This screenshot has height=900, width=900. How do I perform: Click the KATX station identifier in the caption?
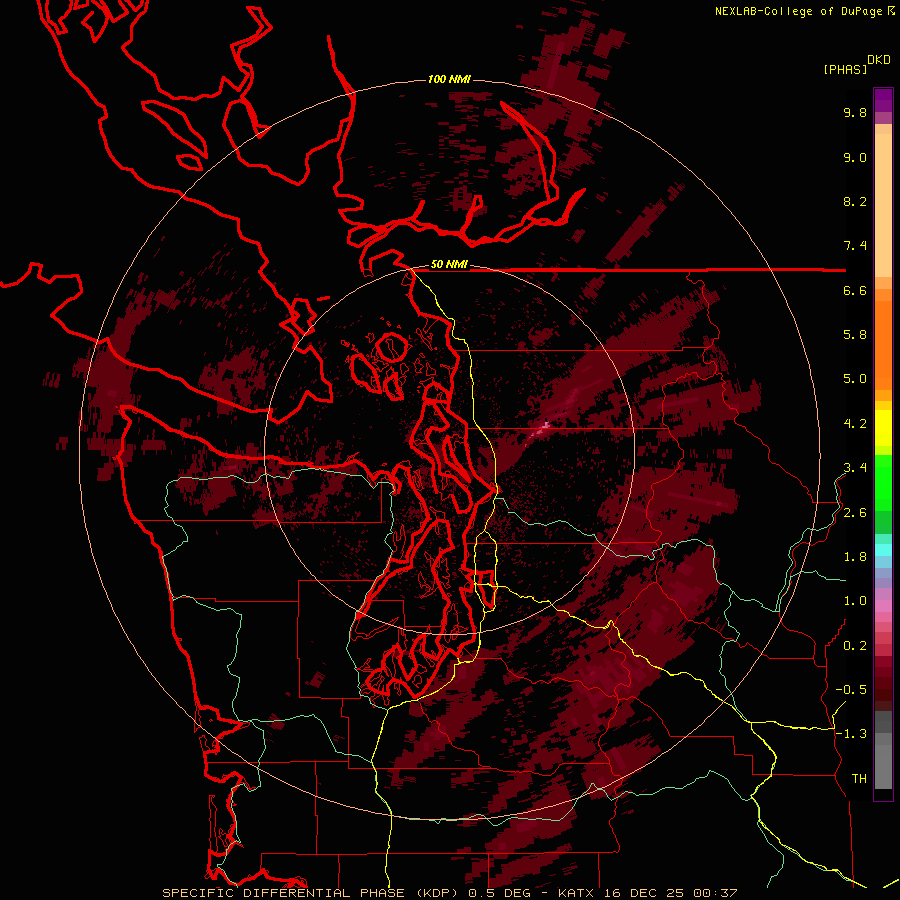[576, 893]
